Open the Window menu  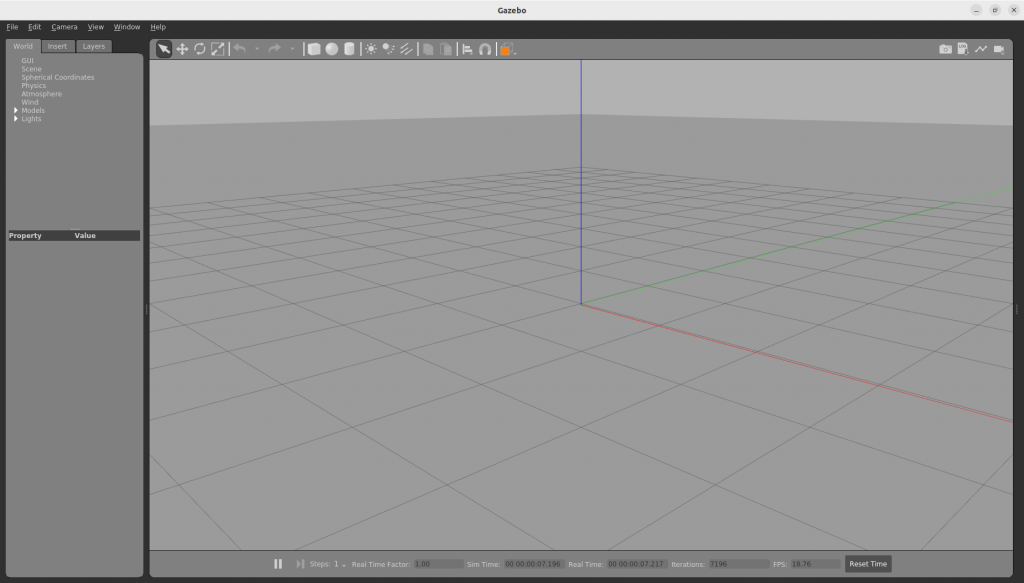[x=127, y=27]
